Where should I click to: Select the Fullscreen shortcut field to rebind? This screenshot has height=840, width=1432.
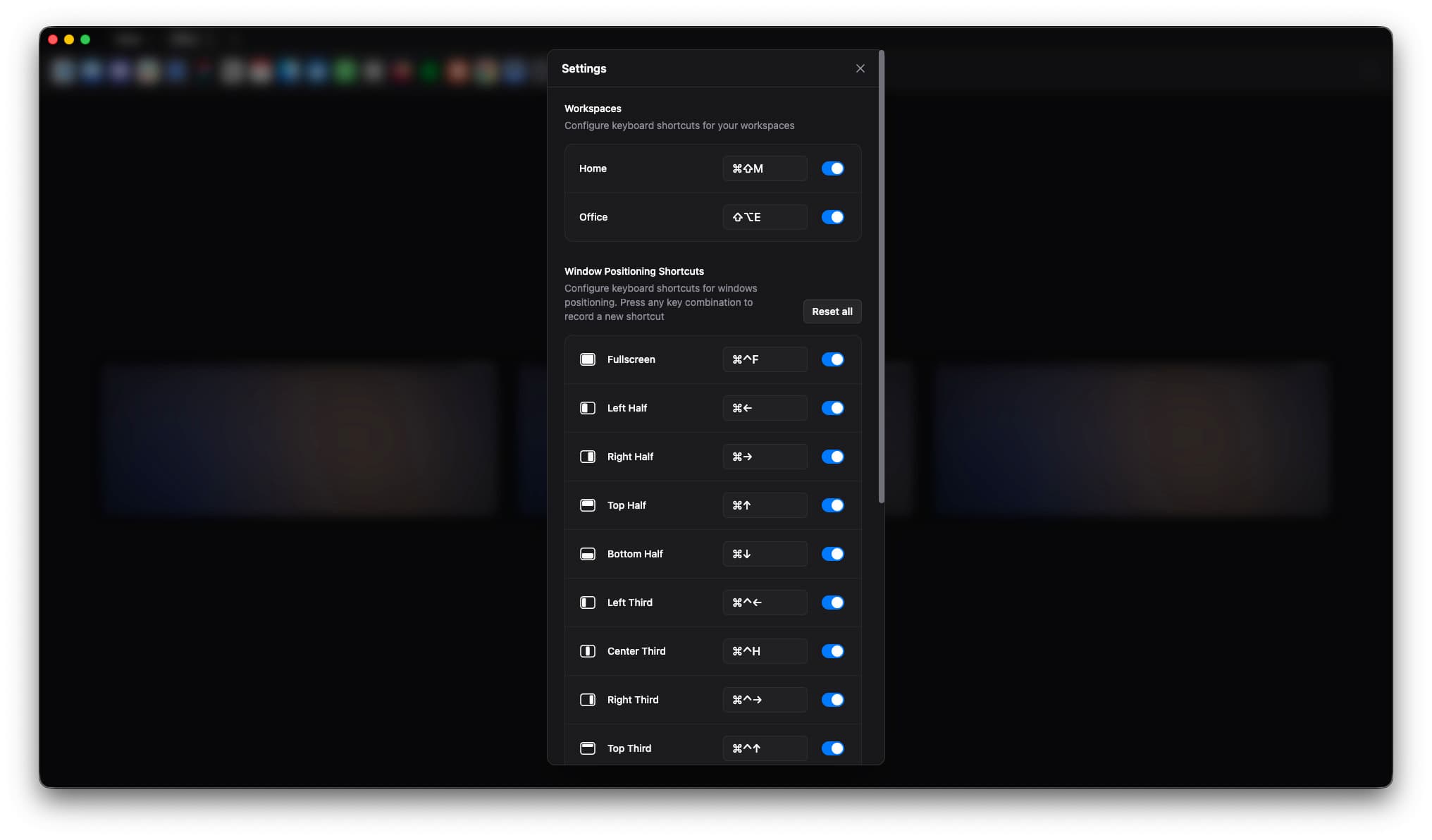[x=765, y=359]
